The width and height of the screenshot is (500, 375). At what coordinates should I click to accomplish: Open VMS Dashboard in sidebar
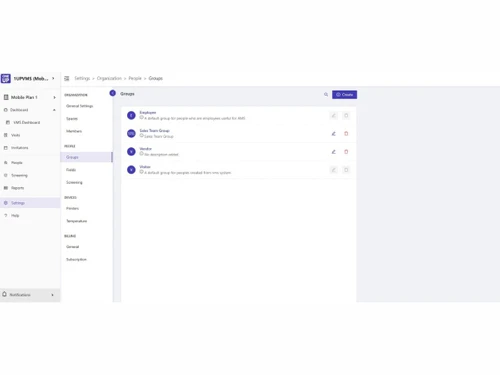click(26, 122)
